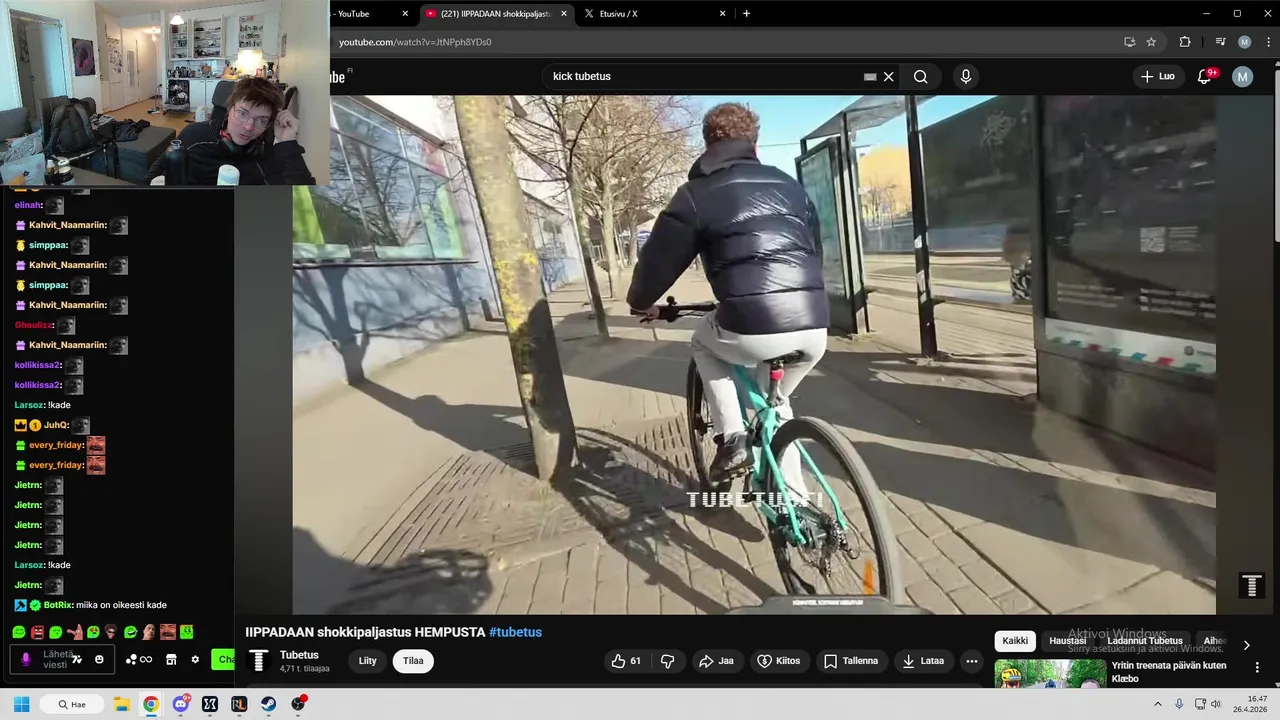Open the Yritin treenata päivän video thumbnail
Screen dimensions: 1280x720
[1050, 673]
